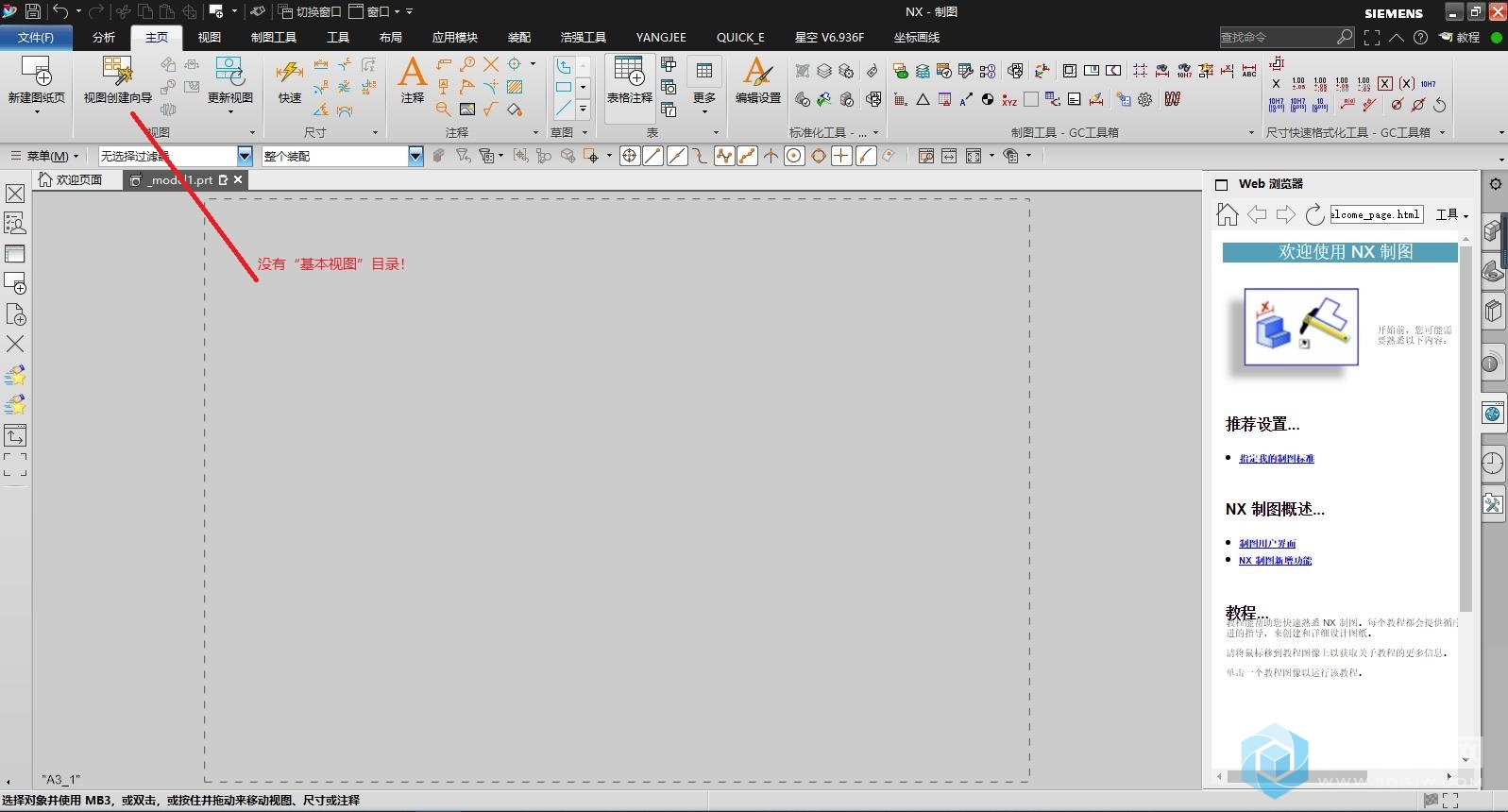Apply the 10H7 fit tolerance format icon
Image resolution: width=1508 pixels, height=812 pixels.
(1429, 83)
